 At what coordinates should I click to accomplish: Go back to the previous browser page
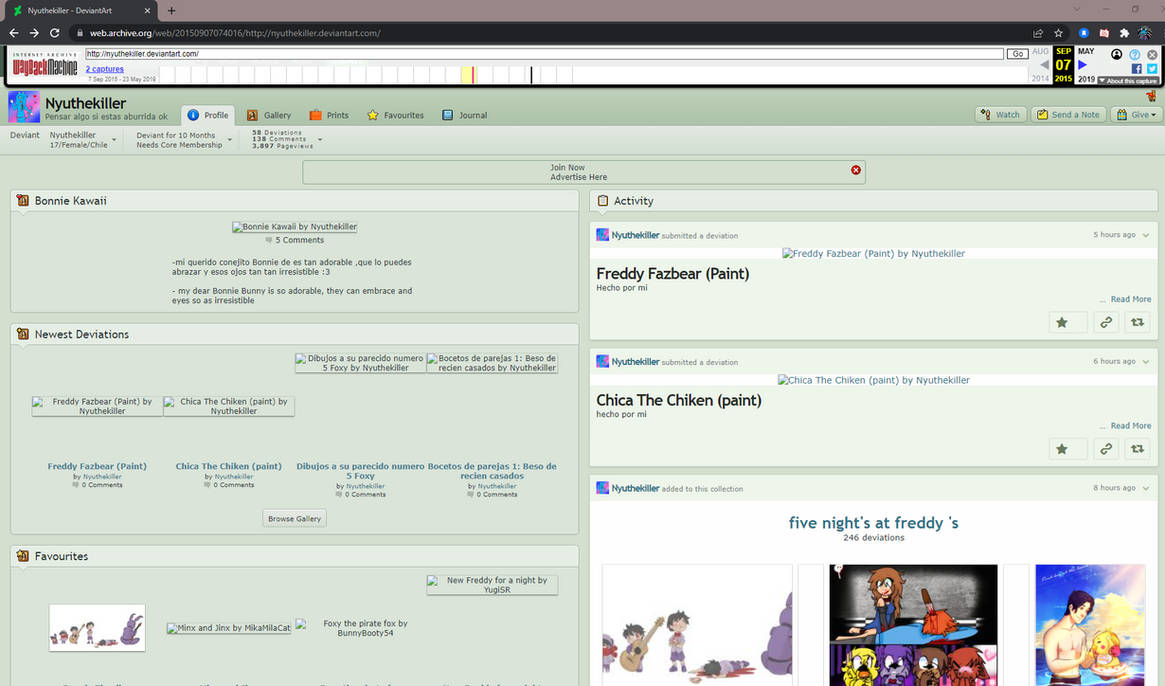pyautogui.click(x=13, y=33)
